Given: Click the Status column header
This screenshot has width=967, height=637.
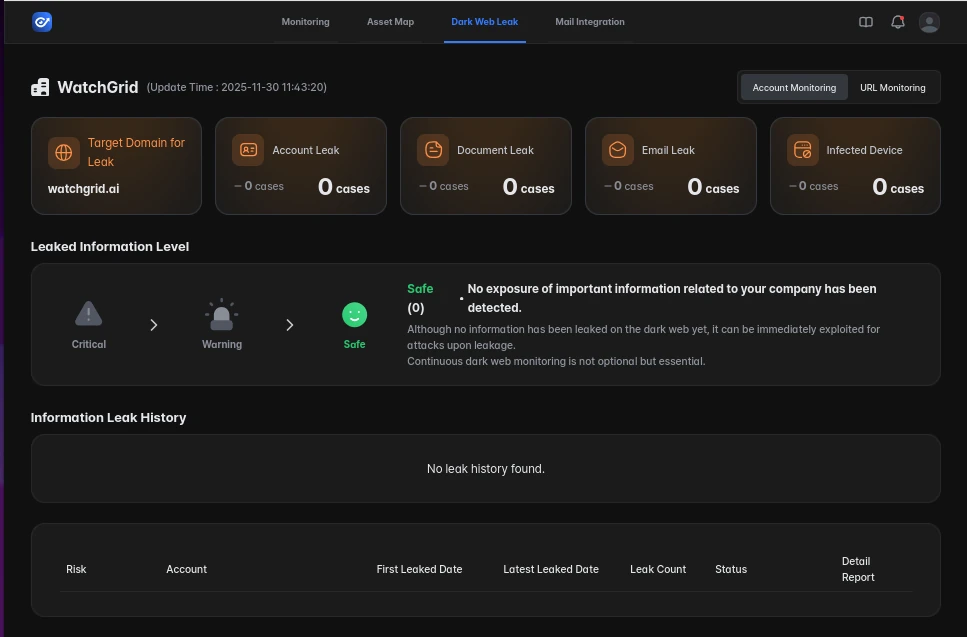Looking at the screenshot, I should click(731, 569).
